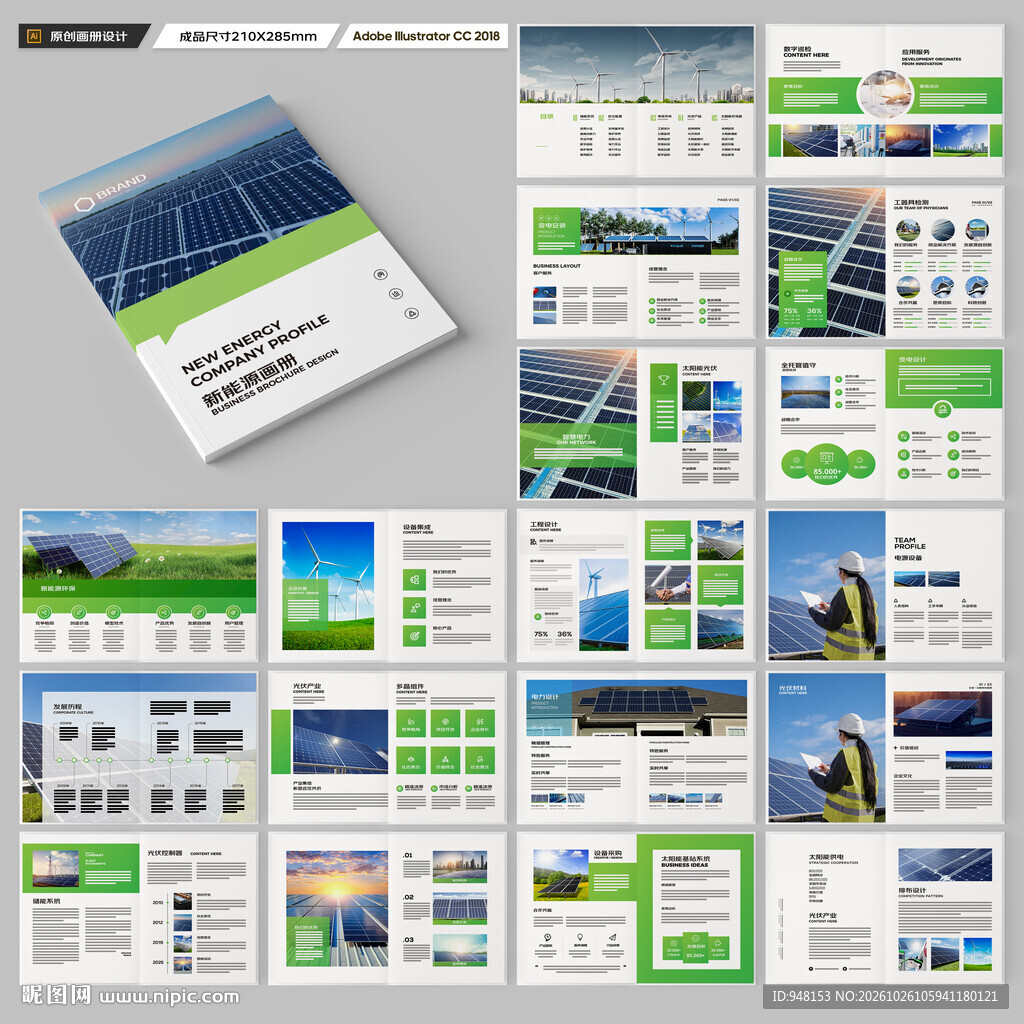Click the round lab photo on green band
1024x1024 pixels.
pyautogui.click(x=885, y=95)
